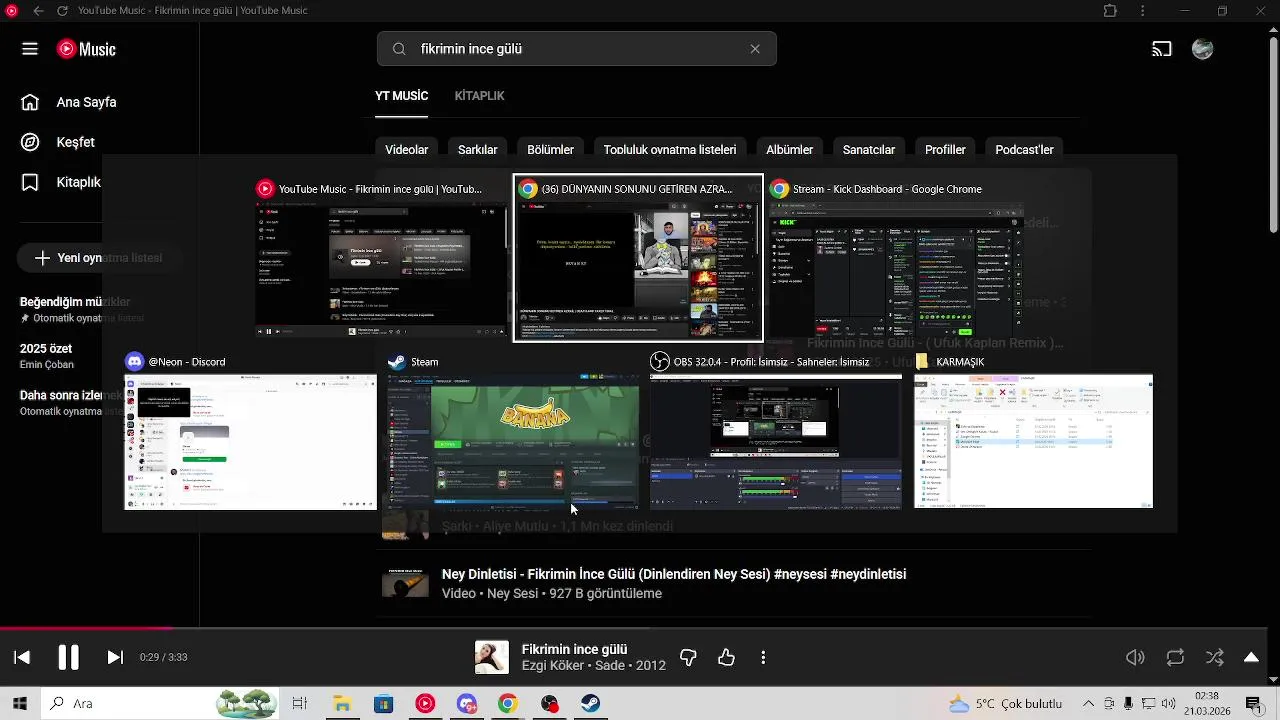Switch to the KARMAŞIK folder window
Screen dimensions: 1280x720
click(1033, 442)
